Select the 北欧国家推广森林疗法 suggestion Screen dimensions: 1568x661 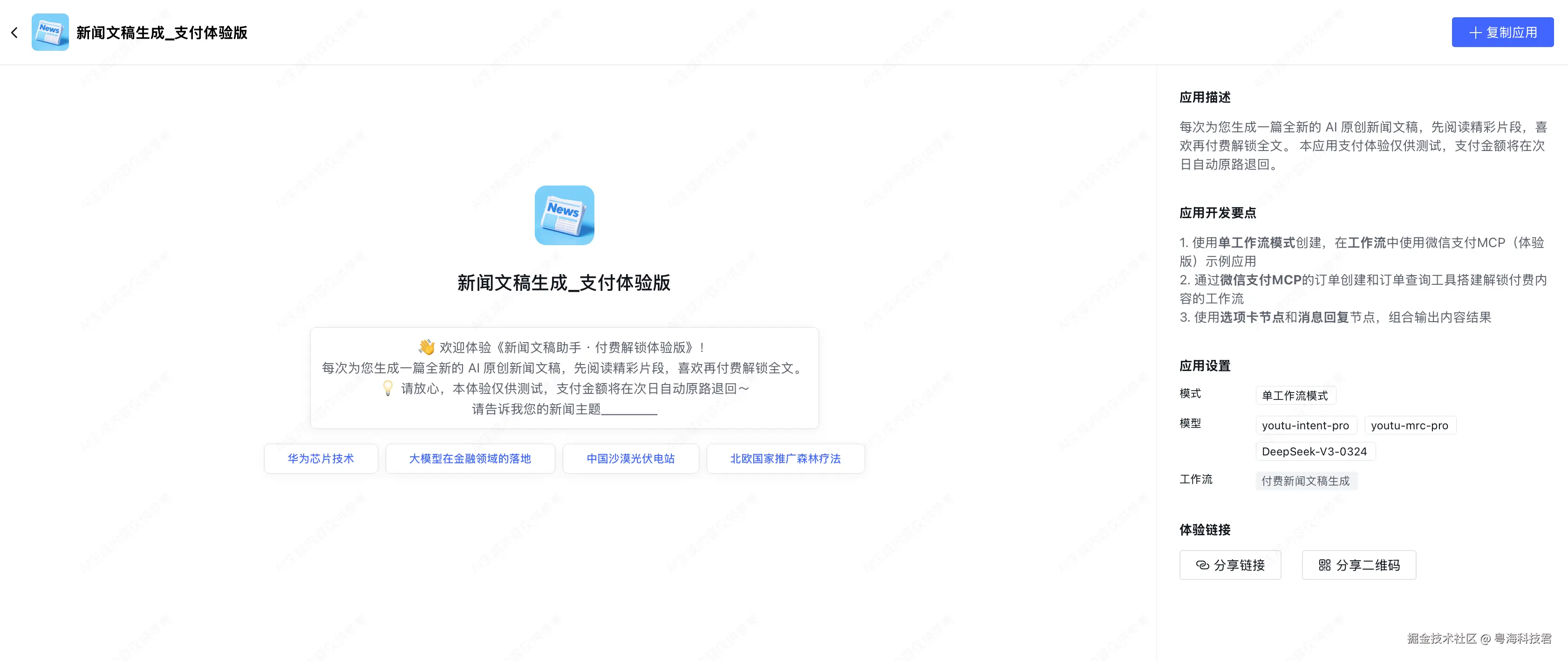click(x=785, y=459)
